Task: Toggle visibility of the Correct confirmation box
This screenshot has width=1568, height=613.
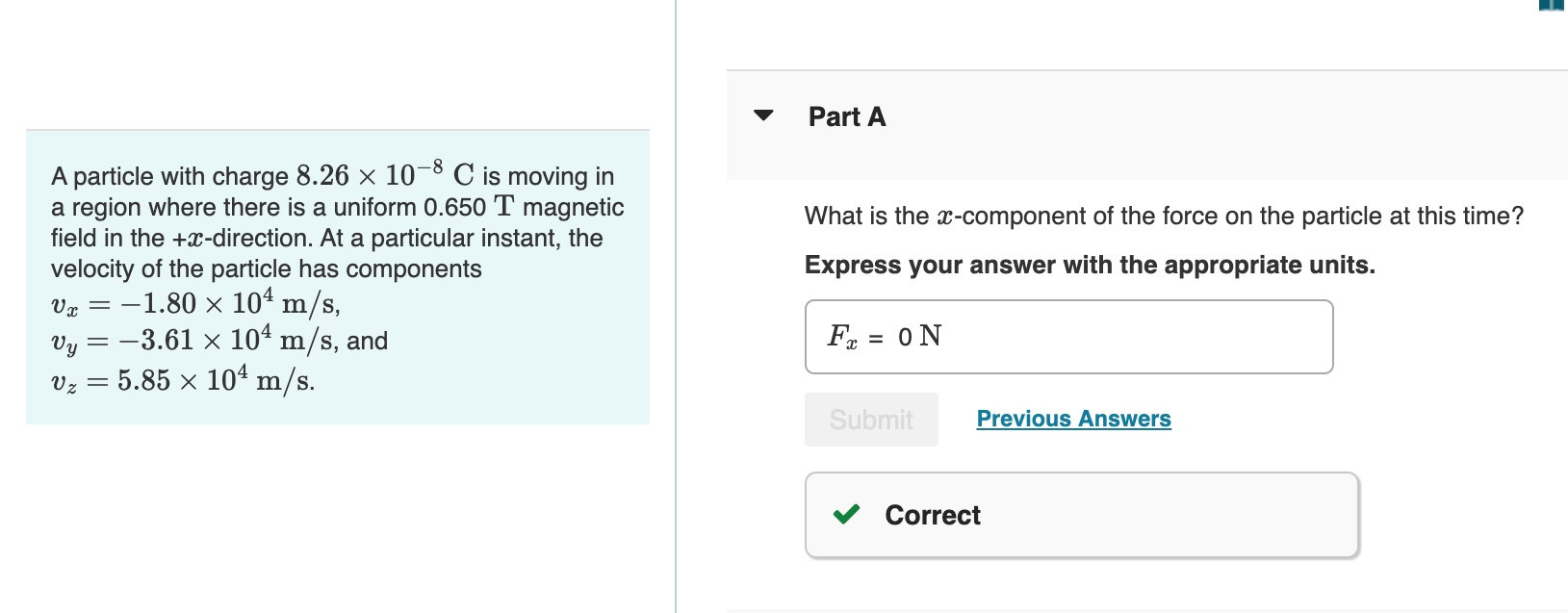Action: pyautogui.click(x=1080, y=515)
